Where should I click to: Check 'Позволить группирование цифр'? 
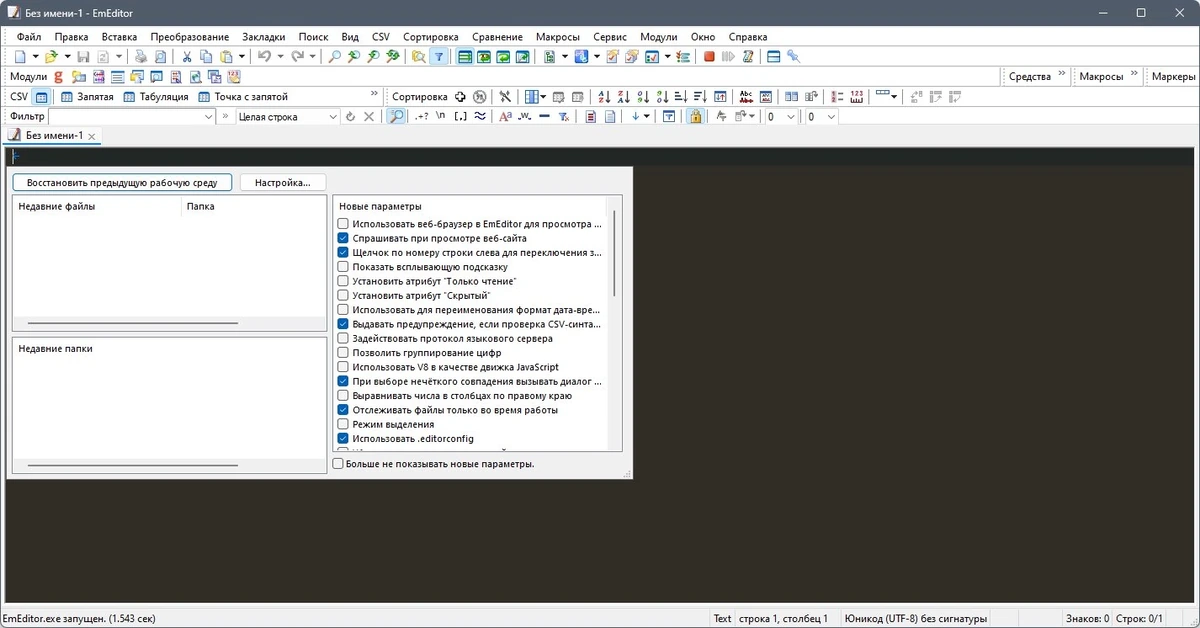click(x=343, y=353)
